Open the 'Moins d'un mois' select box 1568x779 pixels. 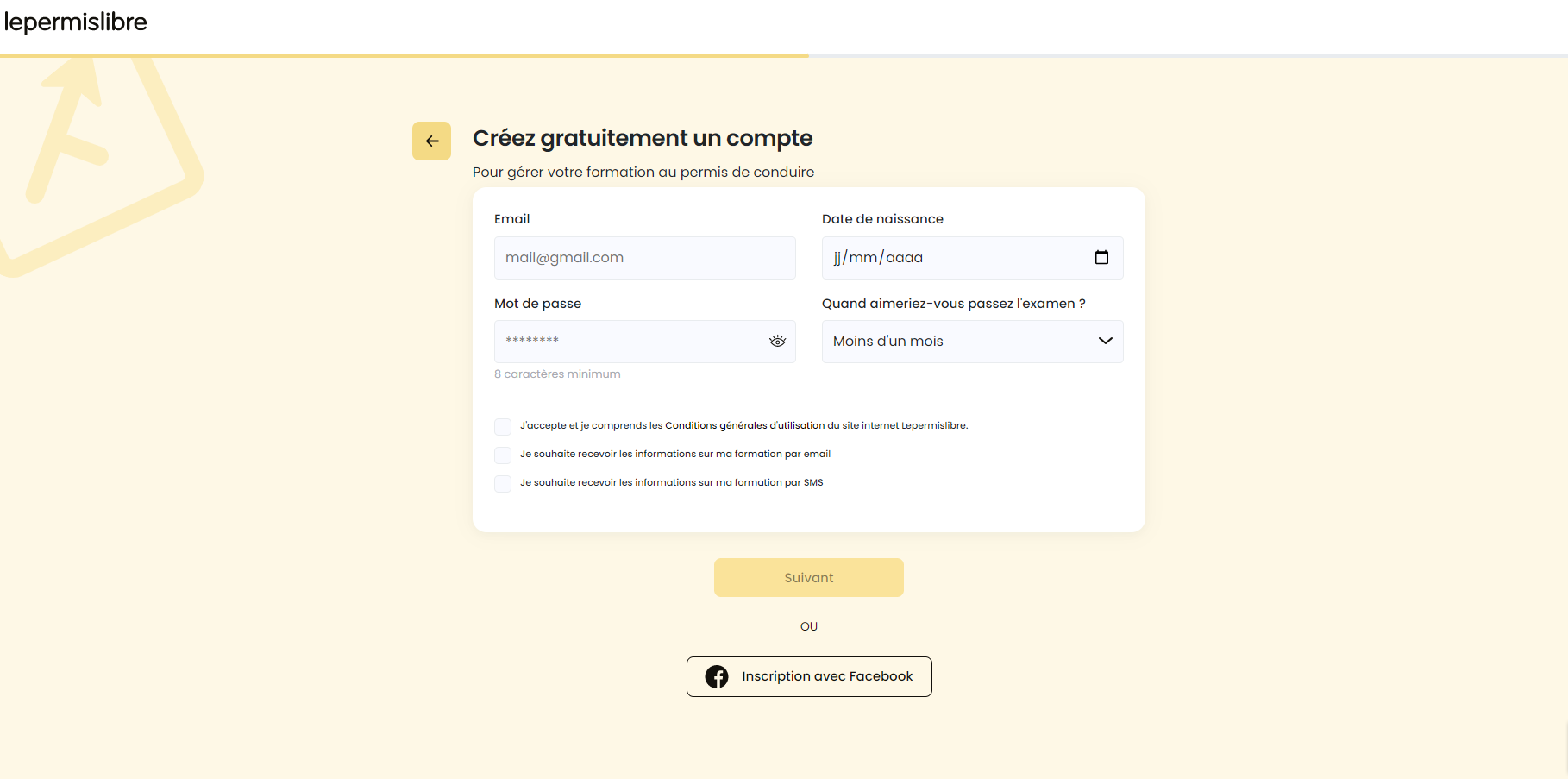coord(972,342)
